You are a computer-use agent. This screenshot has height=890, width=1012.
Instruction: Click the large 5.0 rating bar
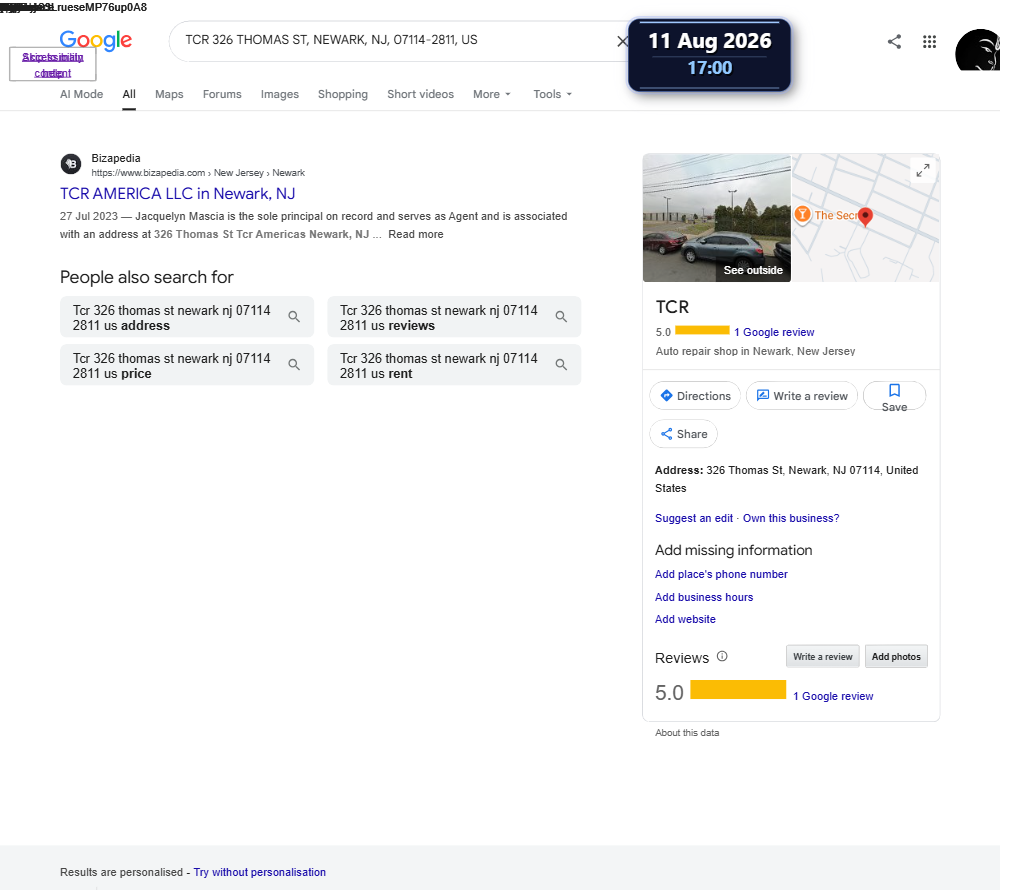coord(738,689)
